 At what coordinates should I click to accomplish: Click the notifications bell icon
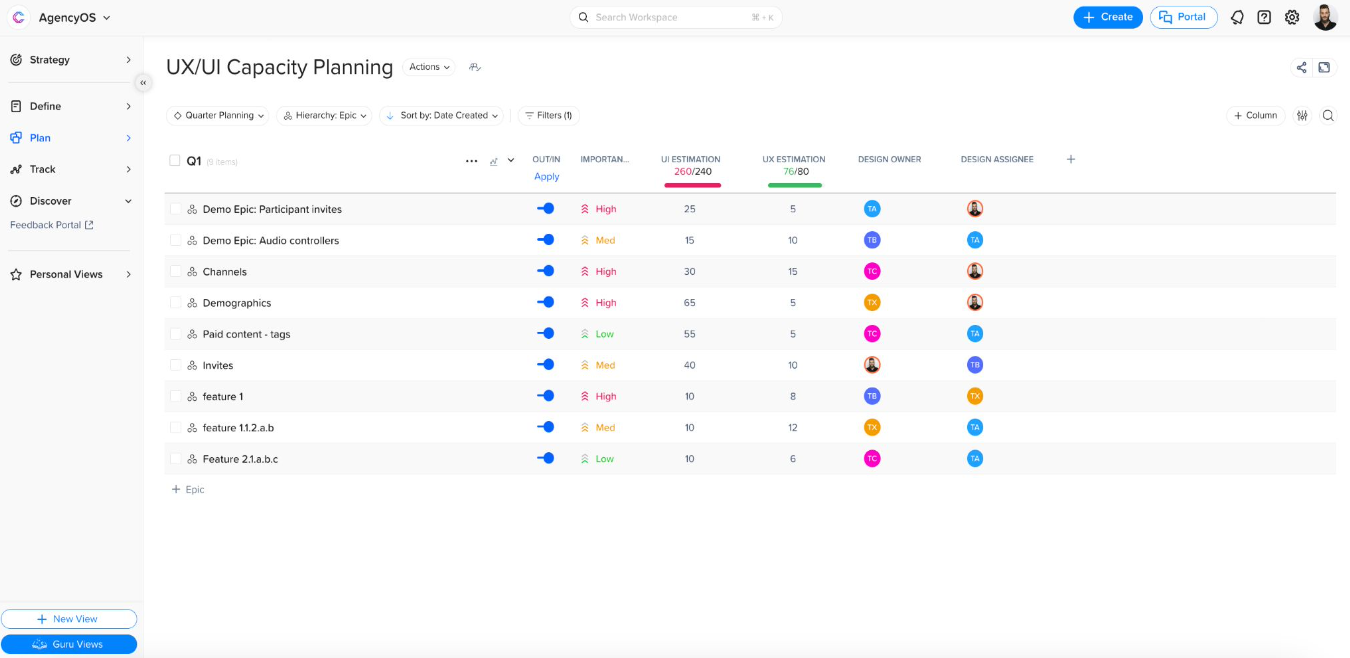1237,17
